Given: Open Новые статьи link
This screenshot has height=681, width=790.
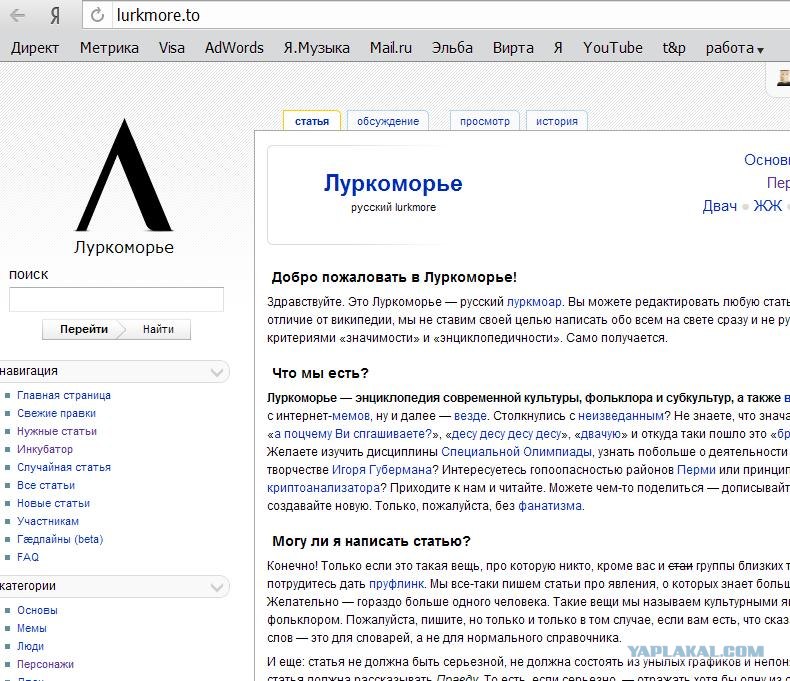Looking at the screenshot, I should pos(53,504).
